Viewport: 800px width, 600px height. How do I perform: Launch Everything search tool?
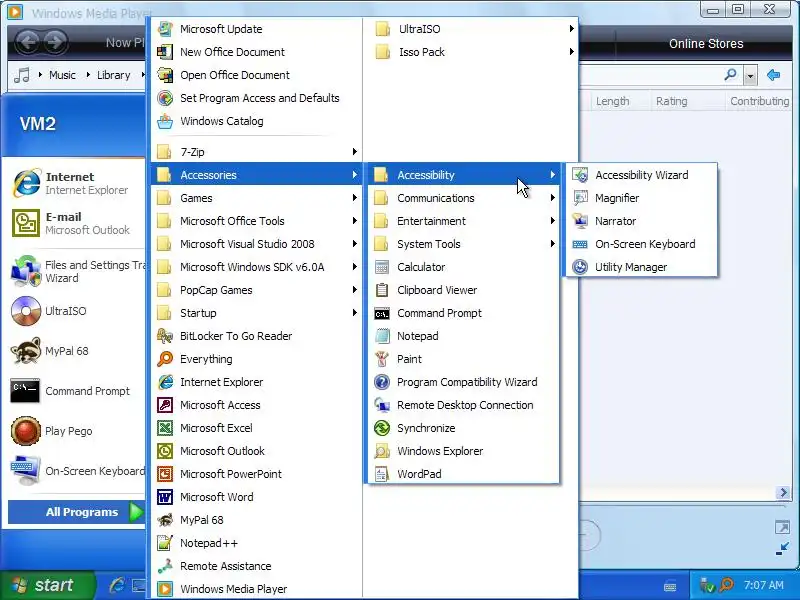pos(257,359)
